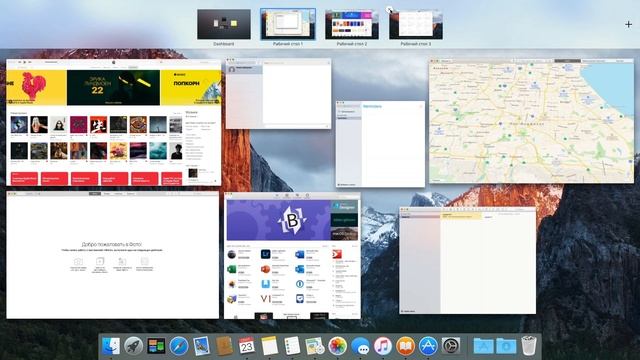Open Safari compass icon in Dock
The height and width of the screenshot is (360, 640).
point(179,346)
